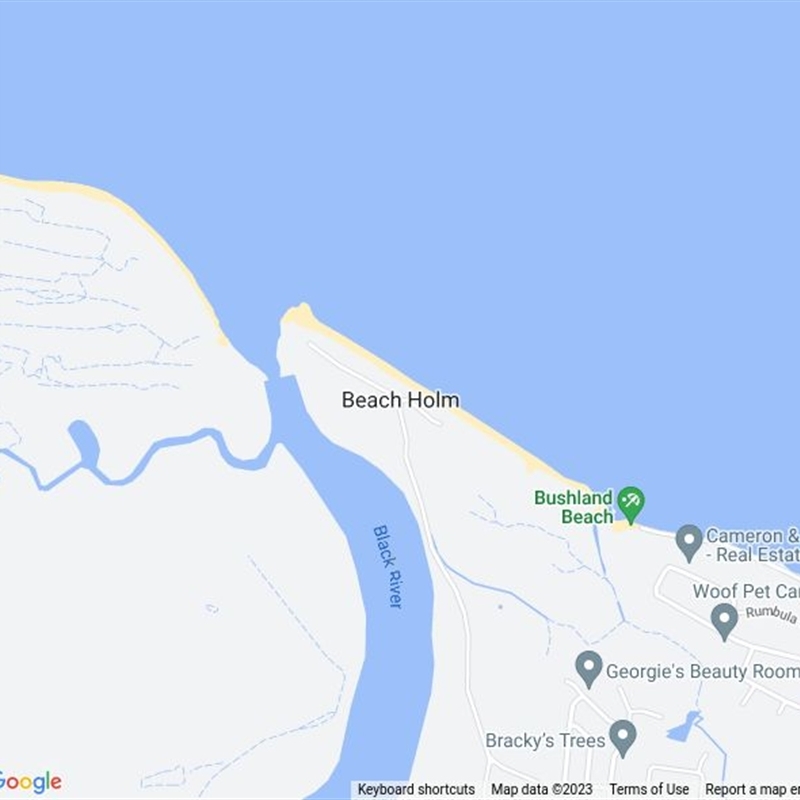The image size is (800, 800).
Task: Click the Georgie's Beauty Room pin marker
Action: point(589,669)
